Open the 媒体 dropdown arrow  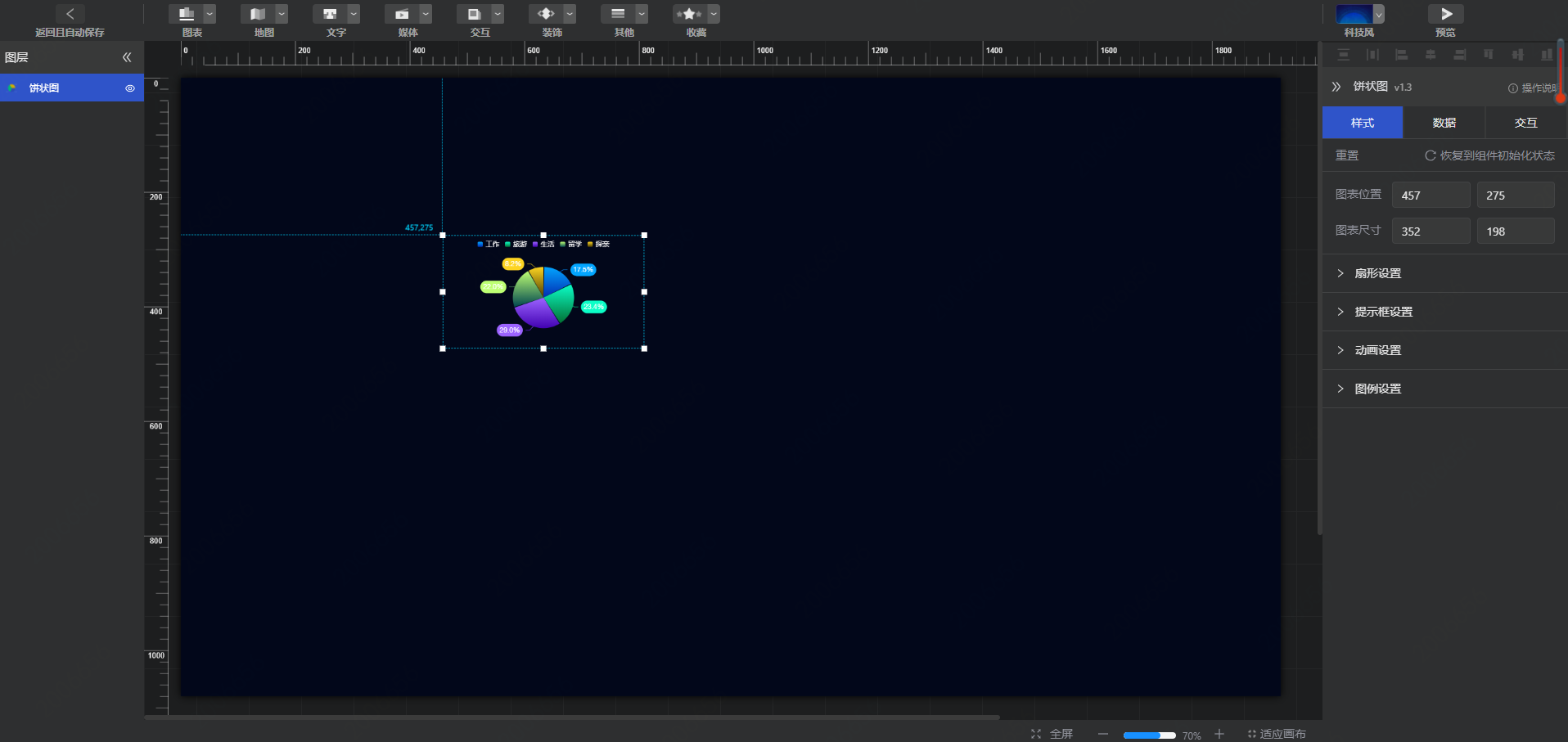[426, 14]
